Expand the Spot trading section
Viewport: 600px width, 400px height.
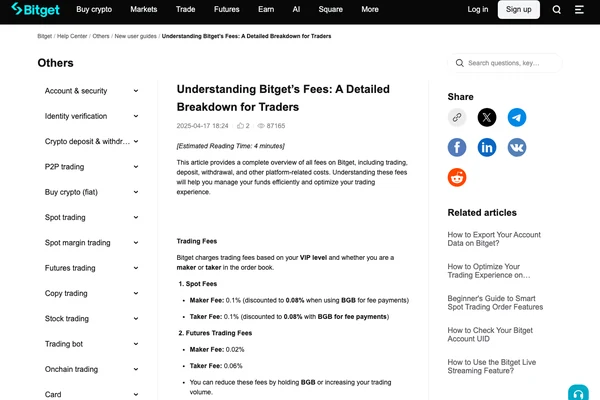pyautogui.click(x=91, y=217)
